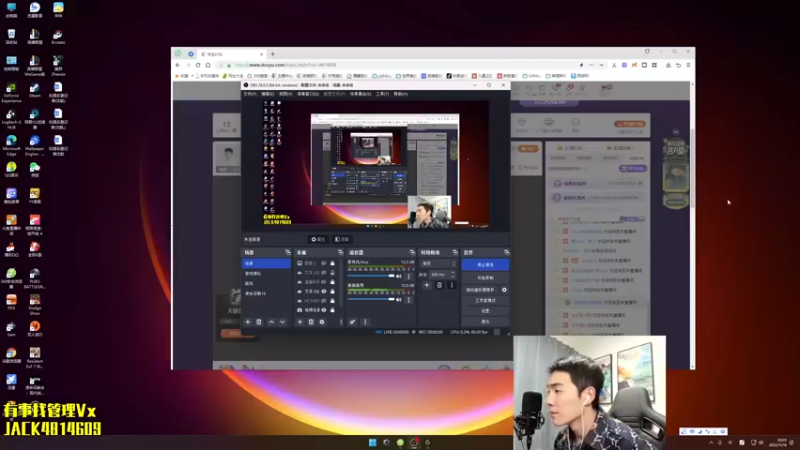The height and width of the screenshot is (450, 800).
Task: Adjust the 麦克风/Aux volume slider
Action: click(x=371, y=276)
